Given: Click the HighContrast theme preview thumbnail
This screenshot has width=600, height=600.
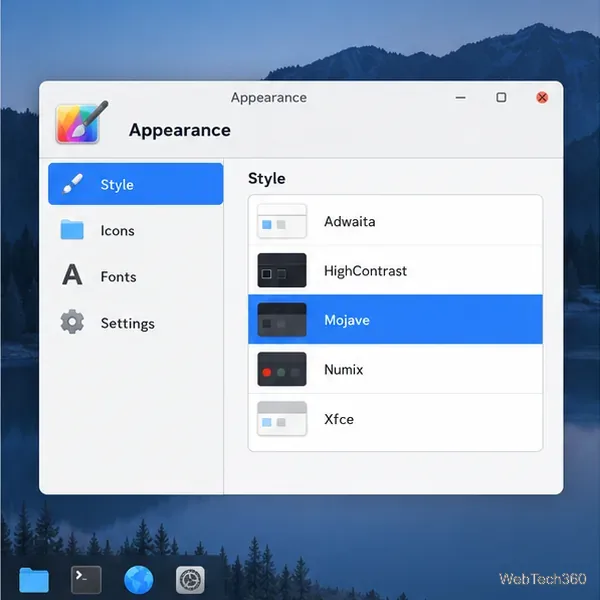Looking at the screenshot, I should tap(282, 270).
